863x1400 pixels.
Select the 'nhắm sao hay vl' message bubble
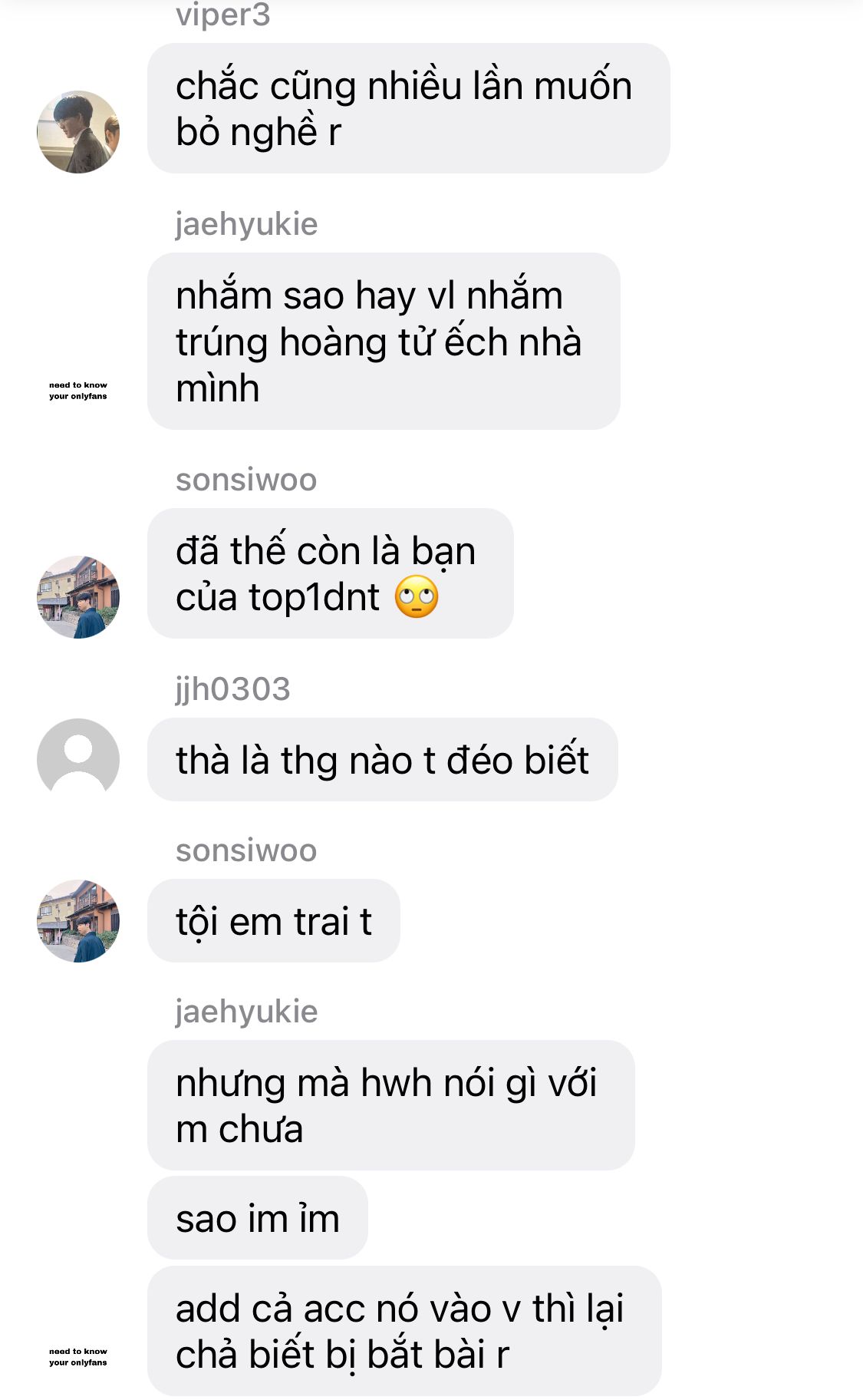click(x=384, y=342)
